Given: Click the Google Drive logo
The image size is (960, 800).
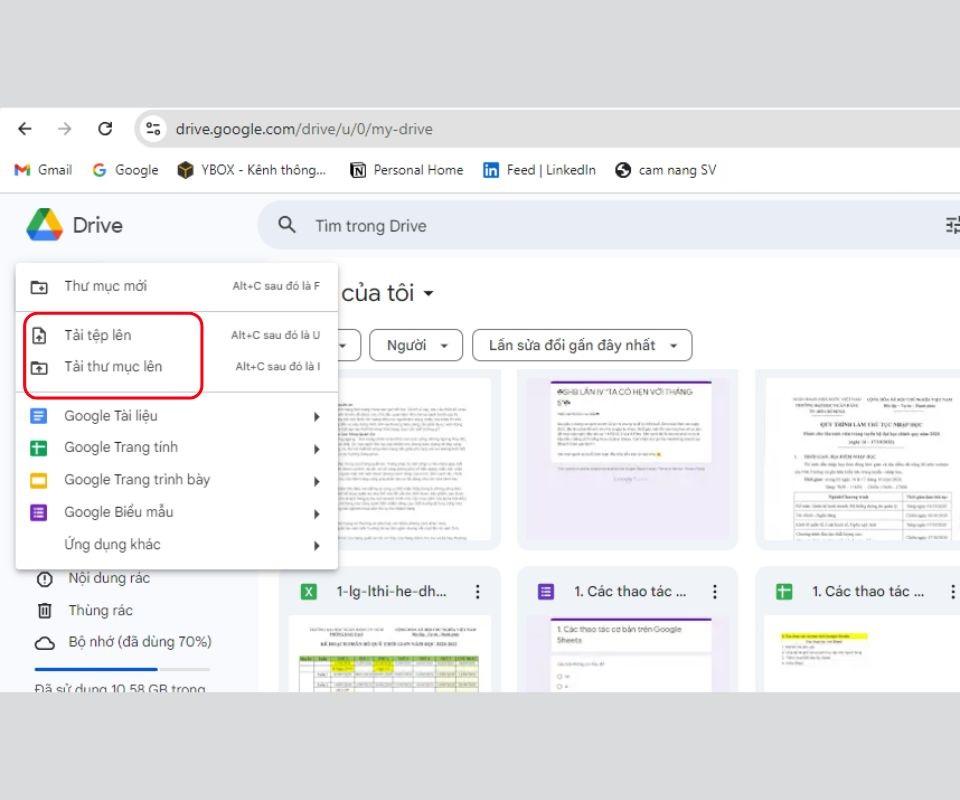Looking at the screenshot, I should (x=45, y=225).
